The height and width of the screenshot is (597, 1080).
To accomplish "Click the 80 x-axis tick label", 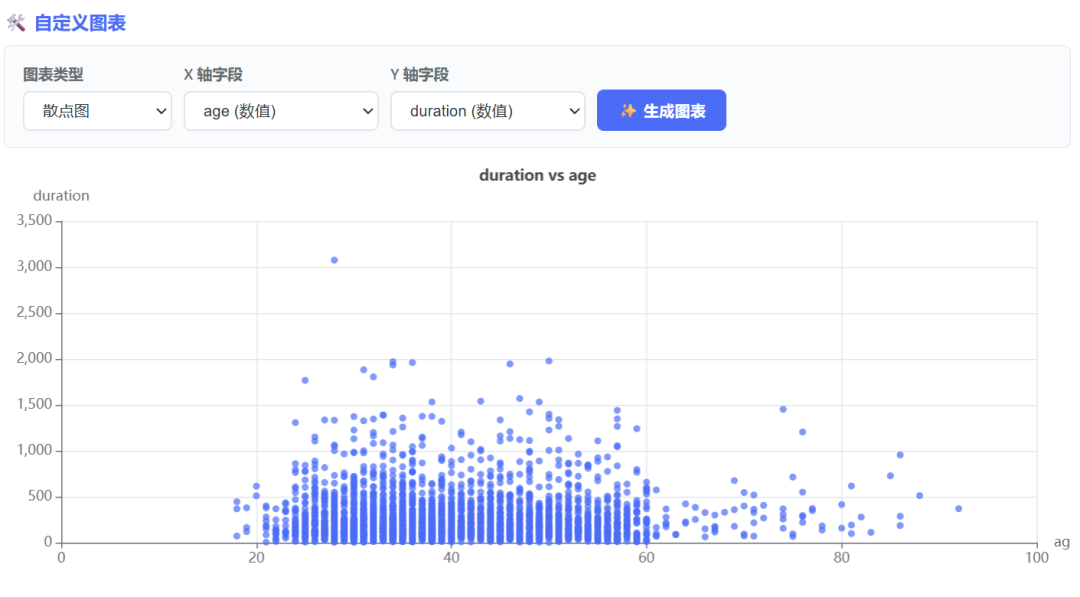I will coord(841,558).
